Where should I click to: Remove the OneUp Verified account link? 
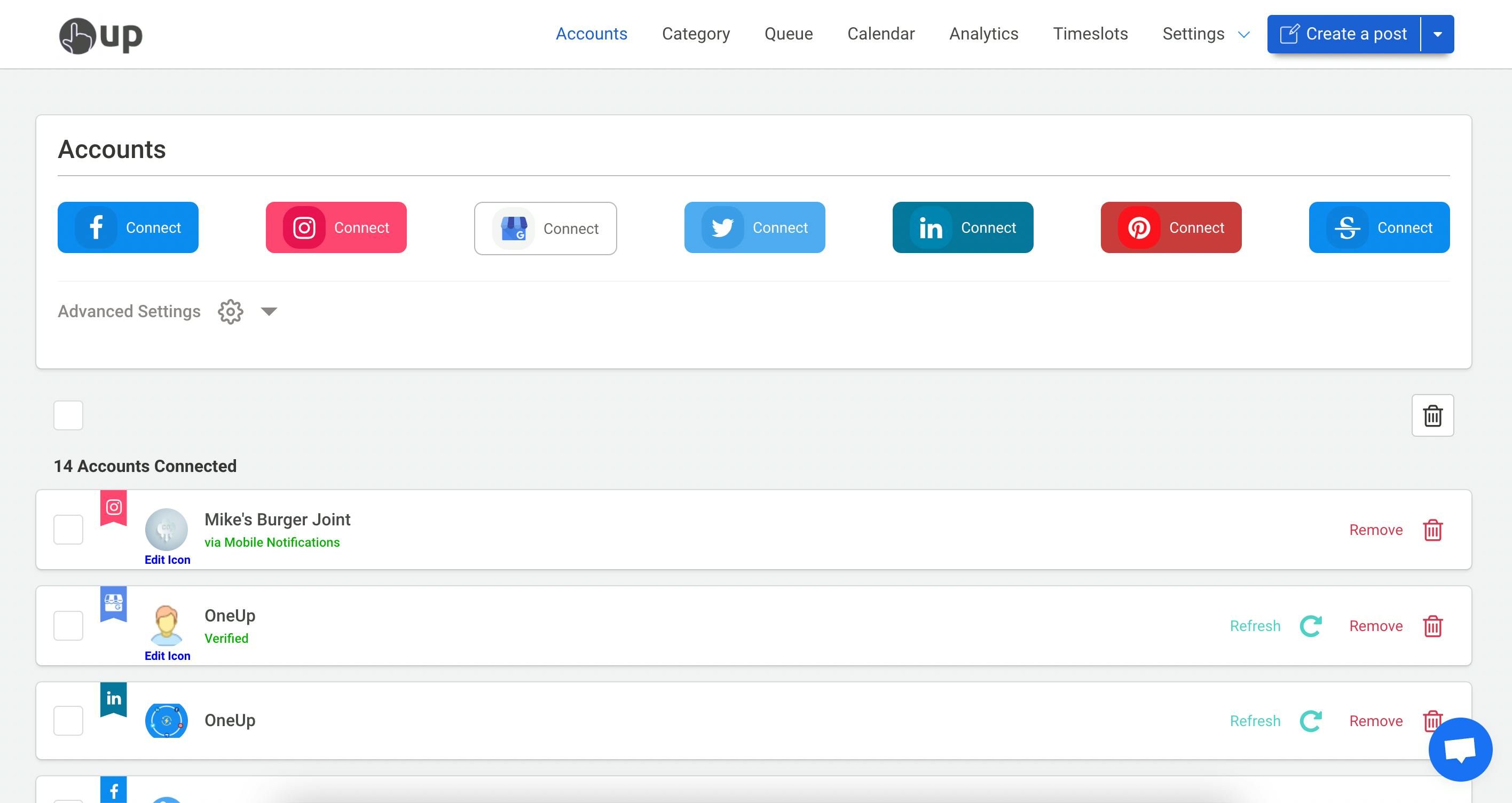pos(1376,626)
